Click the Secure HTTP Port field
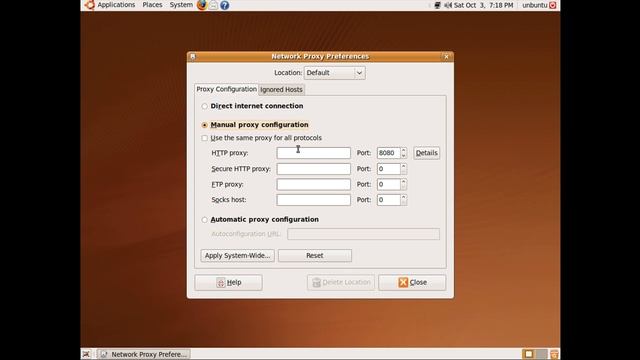This screenshot has height=360, width=640. click(388, 169)
